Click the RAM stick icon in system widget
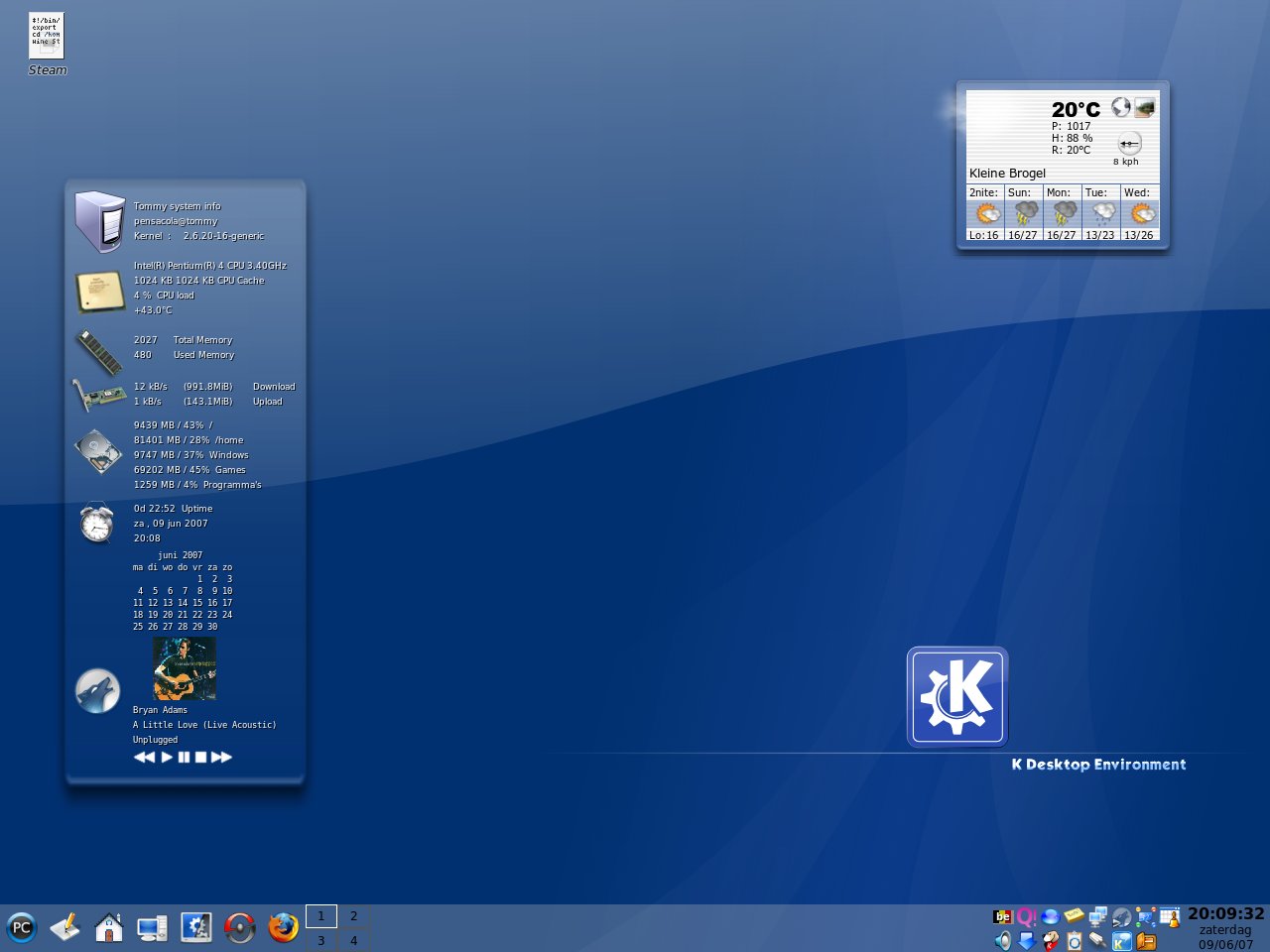 tap(98, 352)
